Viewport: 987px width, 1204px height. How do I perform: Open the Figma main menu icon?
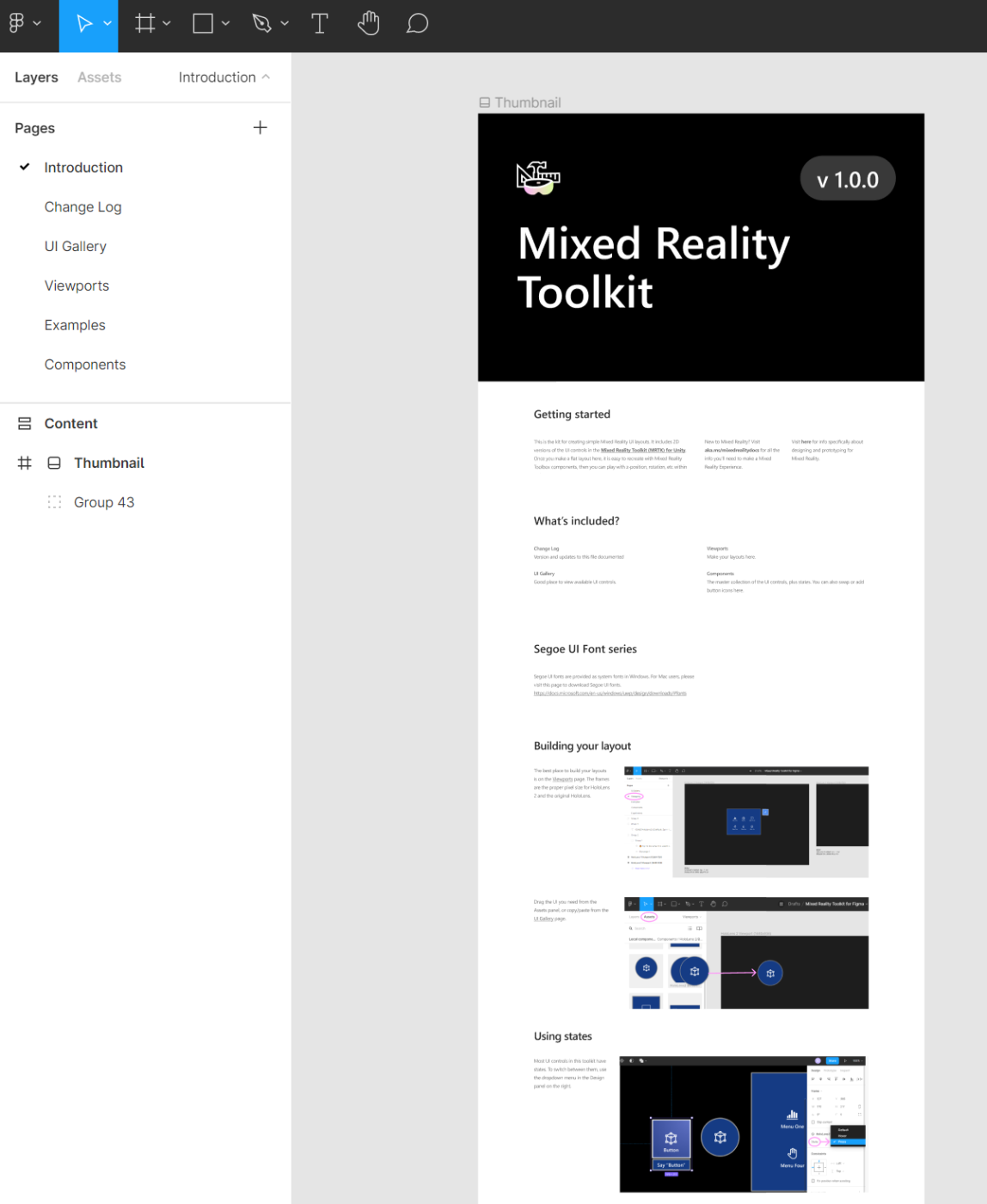pos(16,23)
